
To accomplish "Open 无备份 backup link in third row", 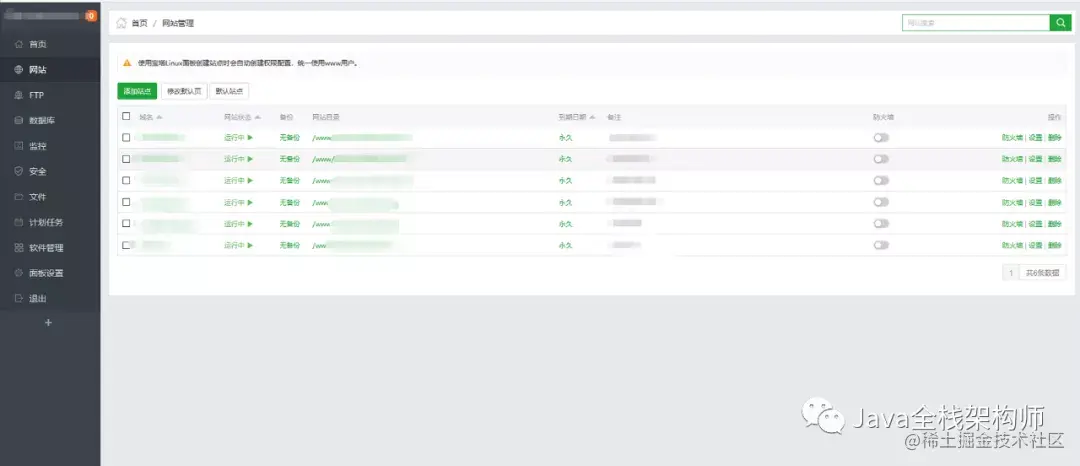I will click(290, 181).
